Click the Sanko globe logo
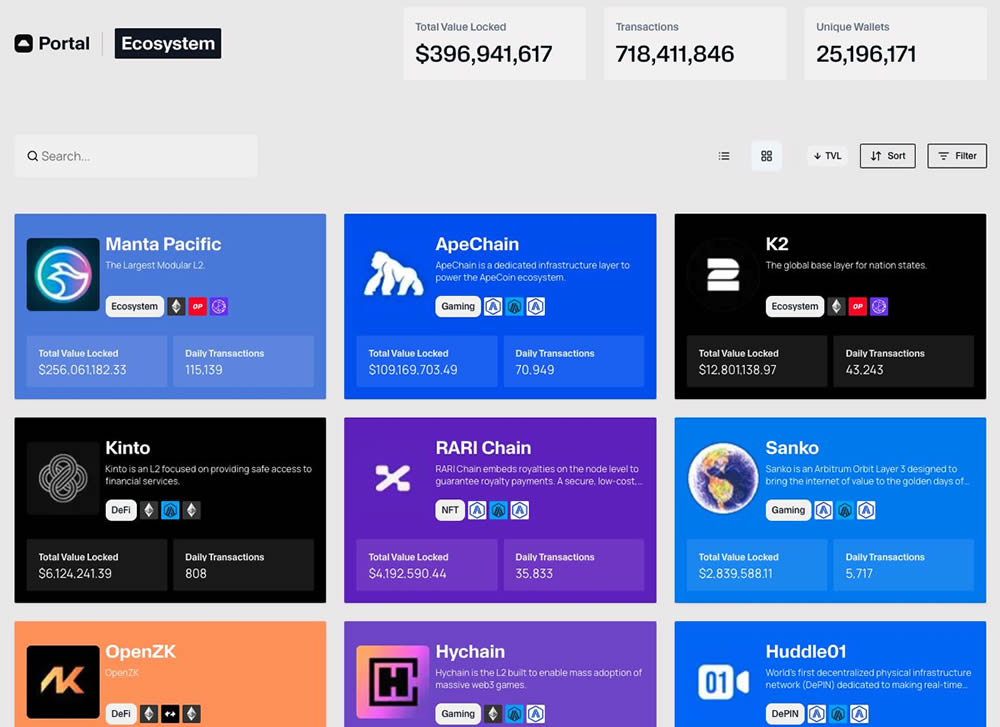The height and width of the screenshot is (727, 1000). [x=722, y=478]
